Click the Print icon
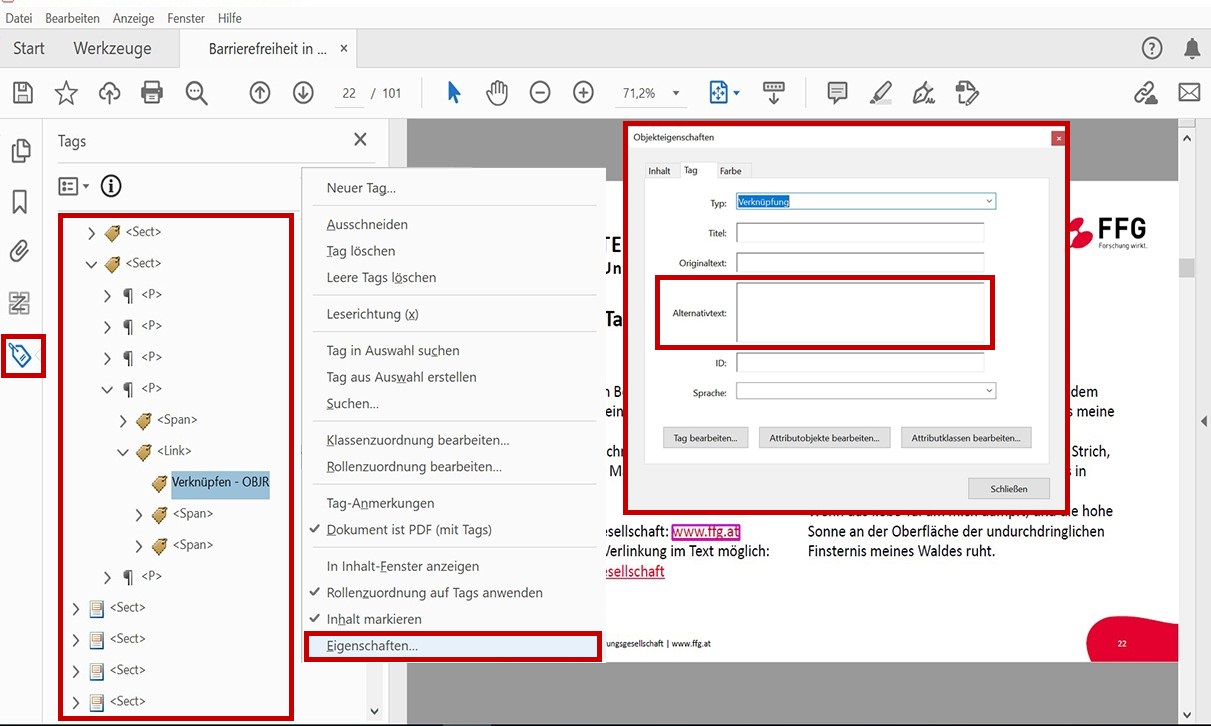1211x726 pixels. [x=152, y=93]
